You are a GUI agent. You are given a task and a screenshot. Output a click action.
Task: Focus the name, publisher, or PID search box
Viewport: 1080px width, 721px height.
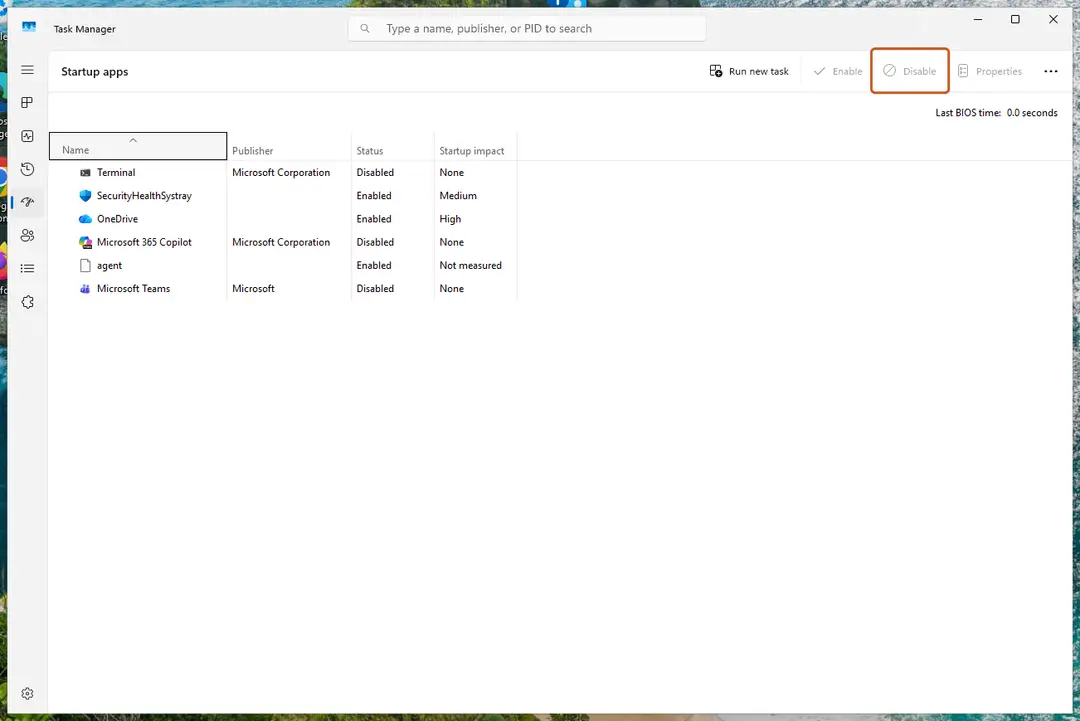click(x=527, y=28)
